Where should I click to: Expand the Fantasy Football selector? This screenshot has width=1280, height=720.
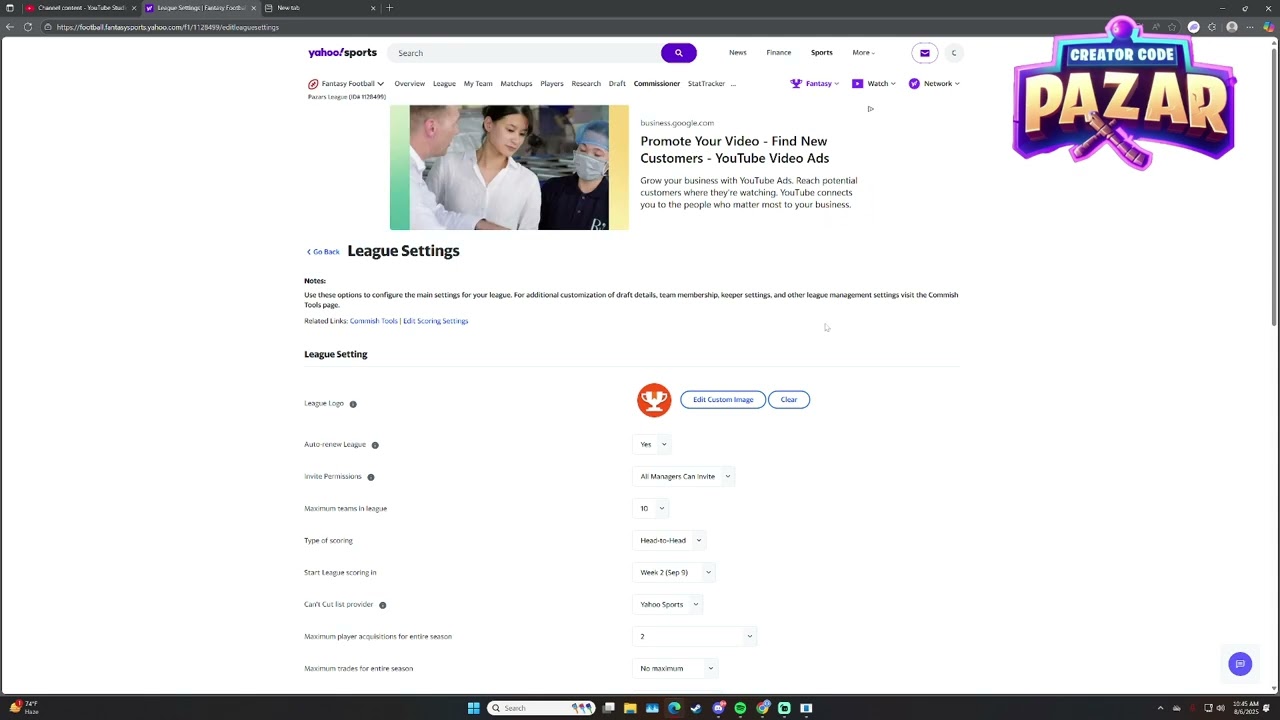346,84
